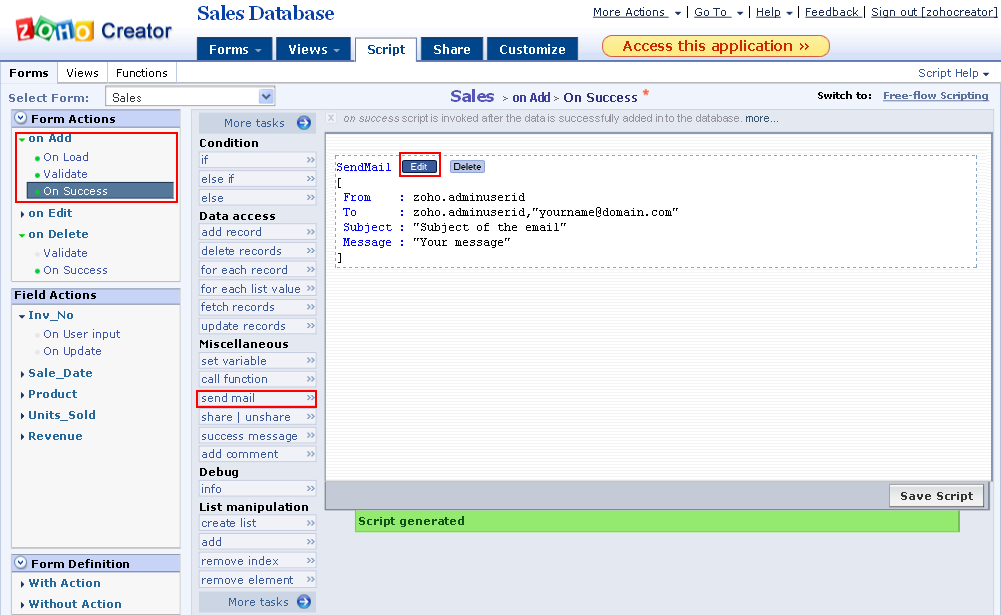The image size is (1001, 615).
Task: Select Validate under on Add
Action: (x=65, y=174)
